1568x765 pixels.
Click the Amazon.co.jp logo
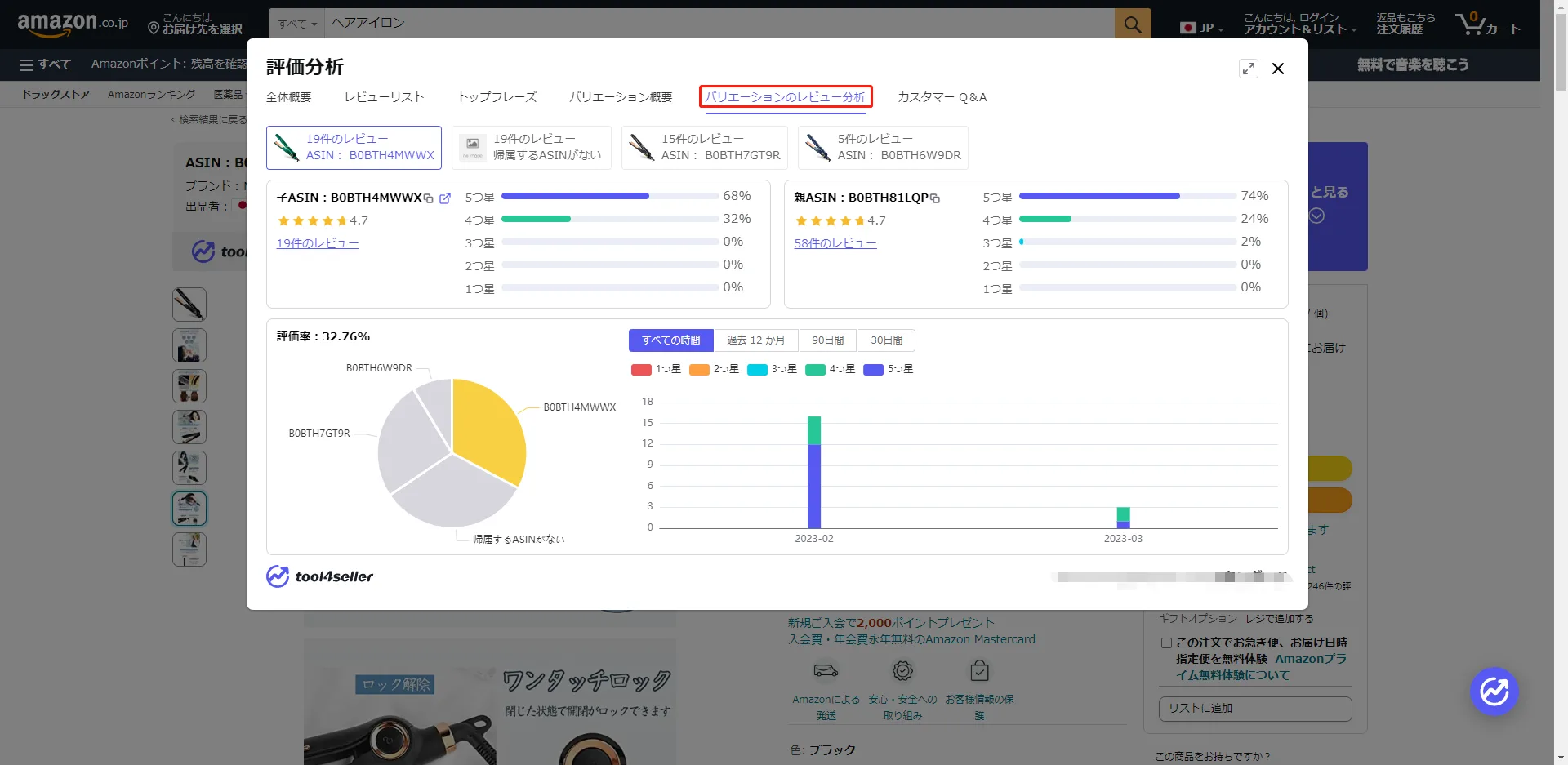73,24
